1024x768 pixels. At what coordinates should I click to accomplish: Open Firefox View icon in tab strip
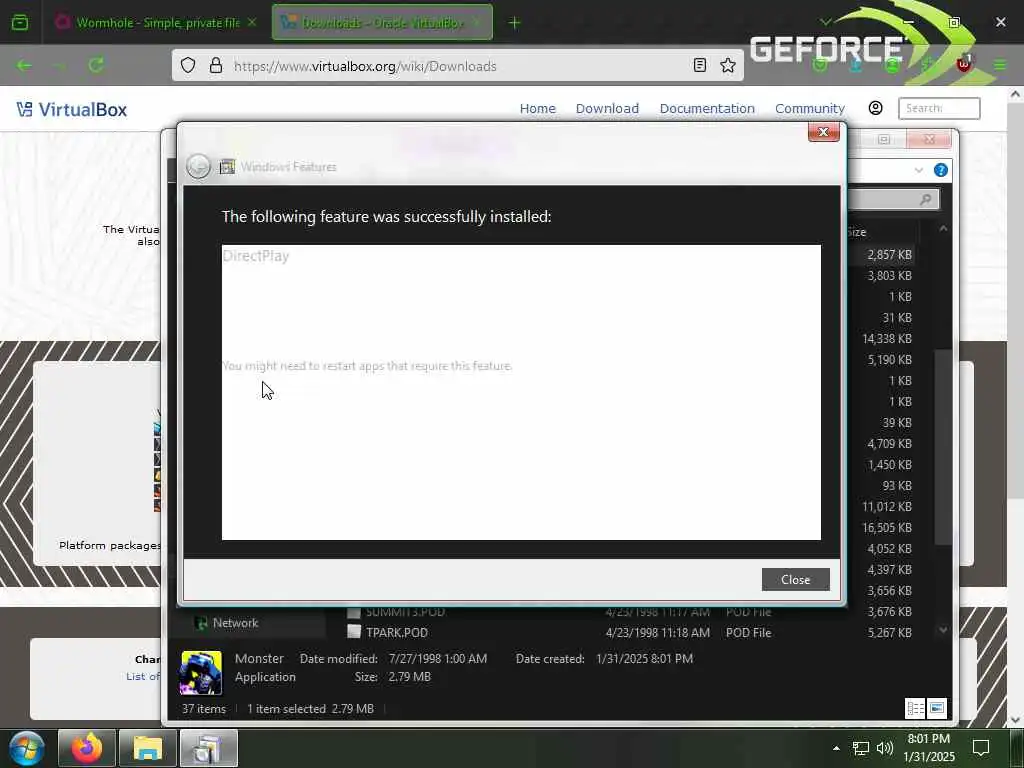point(20,22)
